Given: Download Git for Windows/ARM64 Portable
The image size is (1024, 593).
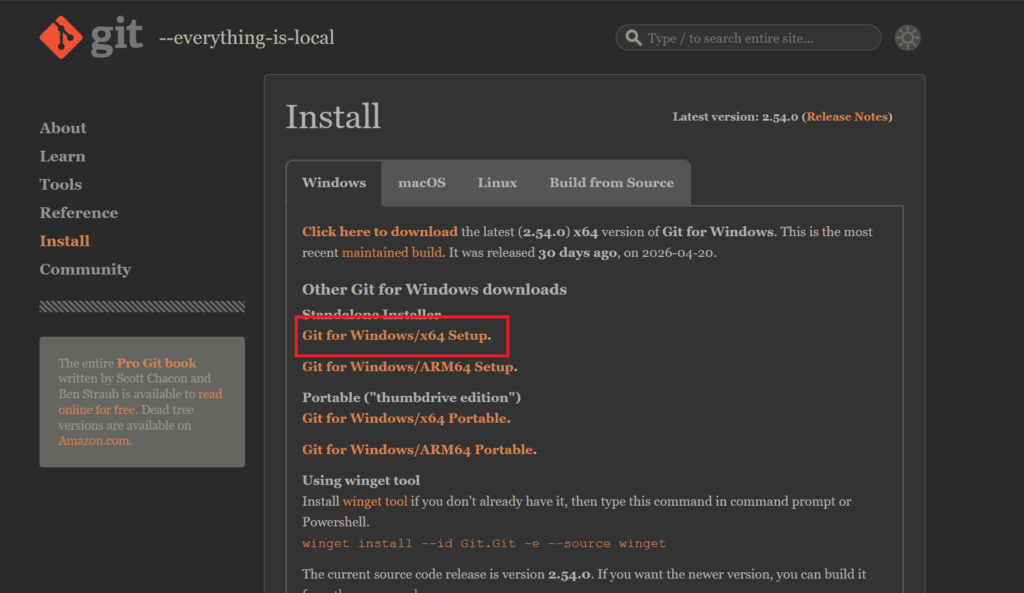Looking at the screenshot, I should coord(418,449).
